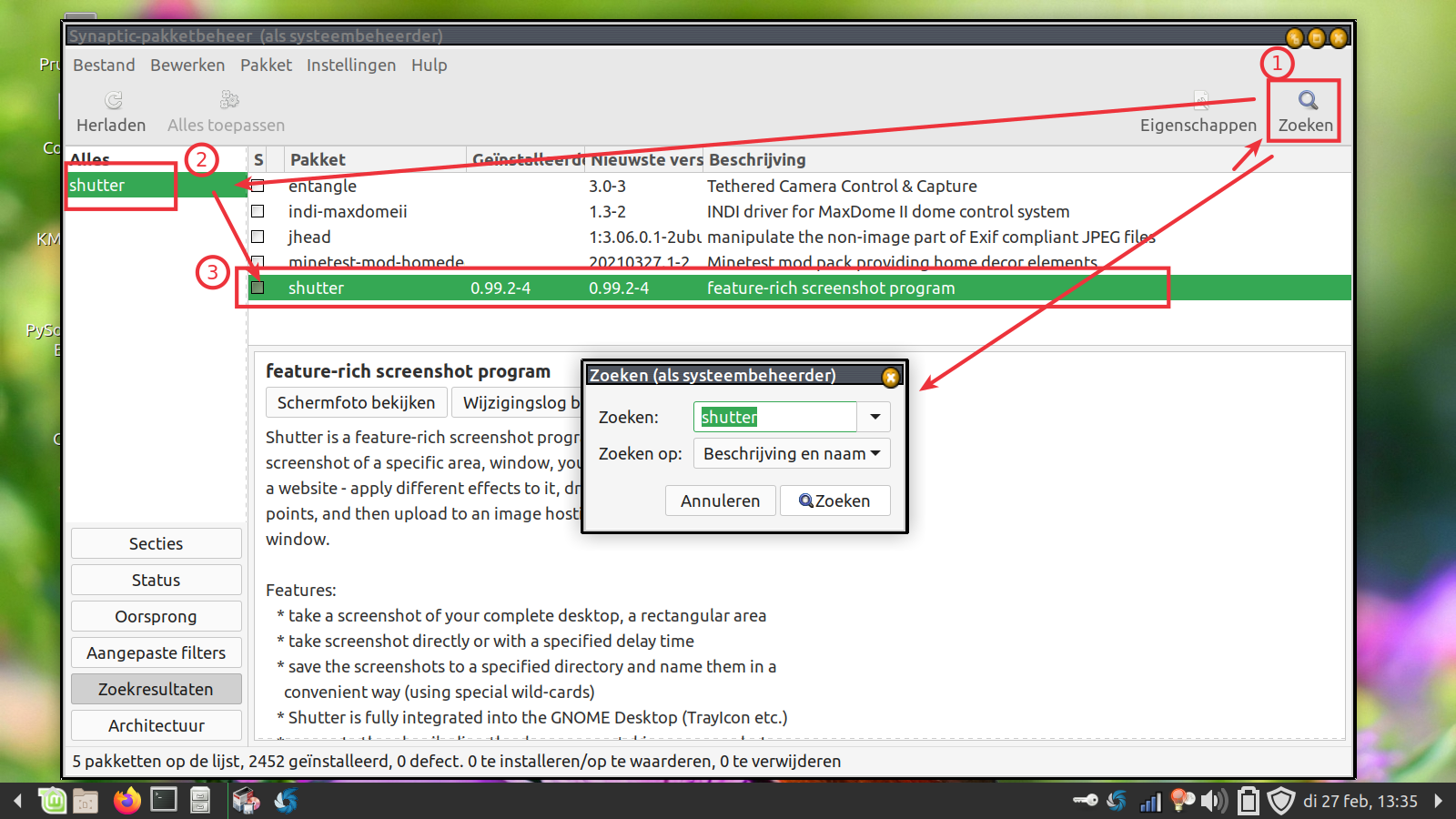Open the Hulp menu
The width and height of the screenshot is (1456, 819).
[429, 66]
